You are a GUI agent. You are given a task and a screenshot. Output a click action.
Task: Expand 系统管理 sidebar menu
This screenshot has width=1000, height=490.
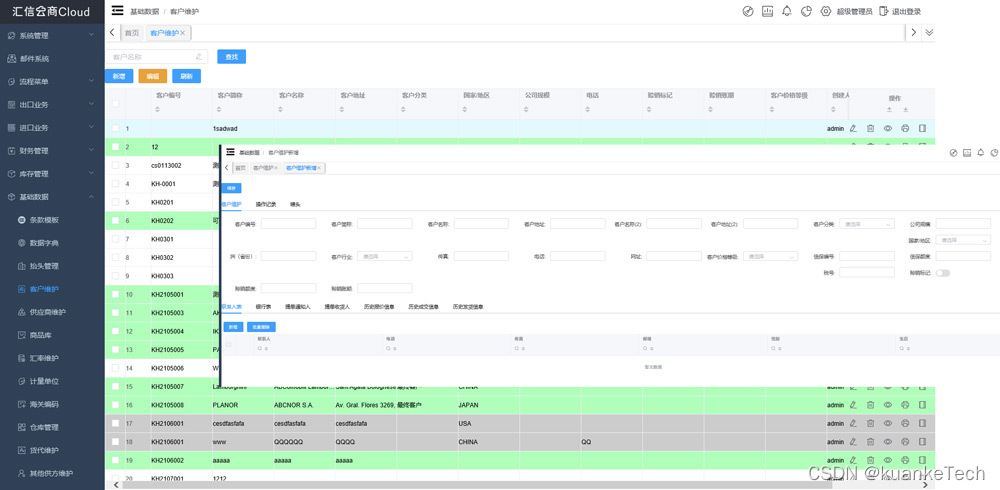[x=52, y=36]
